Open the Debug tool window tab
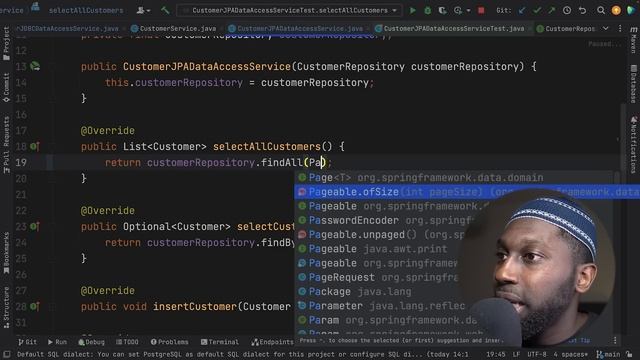 pyautogui.click(x=91, y=342)
